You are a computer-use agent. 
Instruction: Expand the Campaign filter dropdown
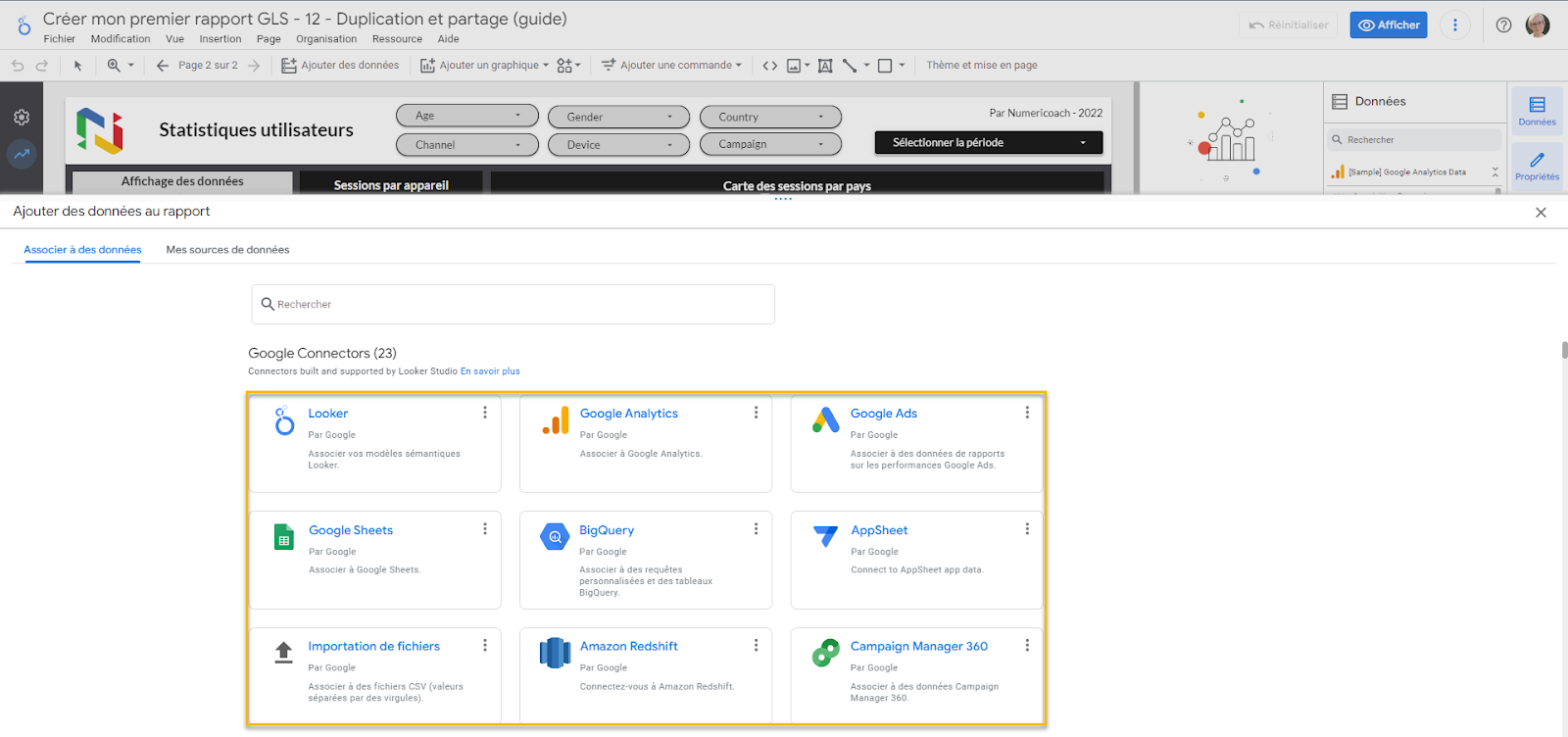click(x=770, y=144)
